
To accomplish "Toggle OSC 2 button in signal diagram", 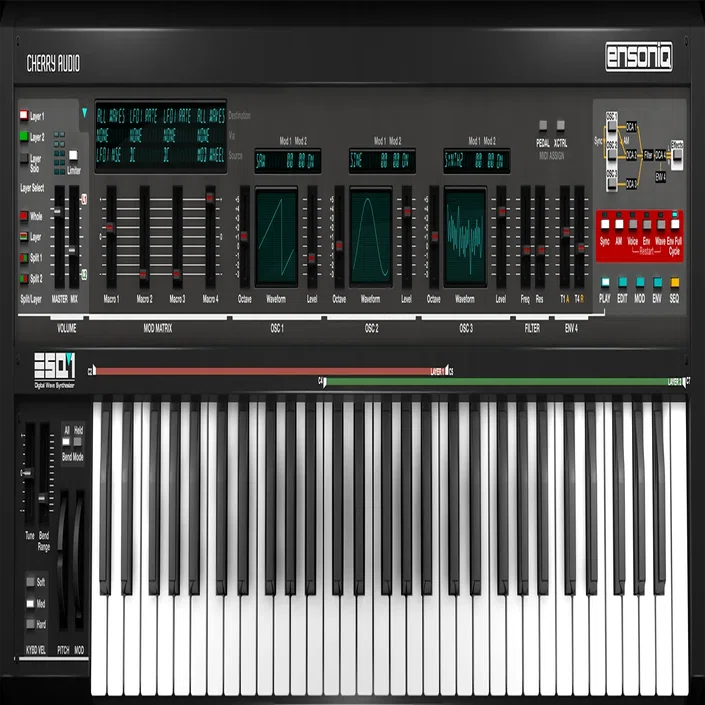I will point(611,155).
